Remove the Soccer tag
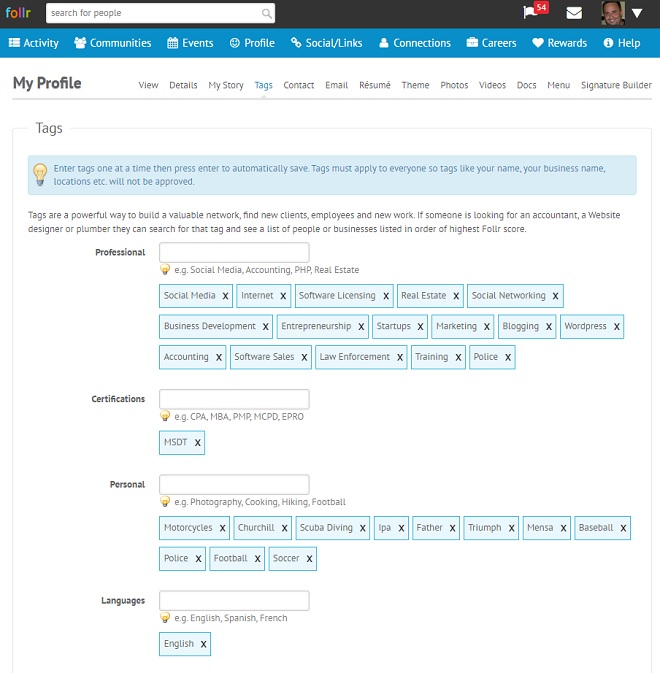Viewport: 660px width, 673px height. pyautogui.click(x=309, y=559)
